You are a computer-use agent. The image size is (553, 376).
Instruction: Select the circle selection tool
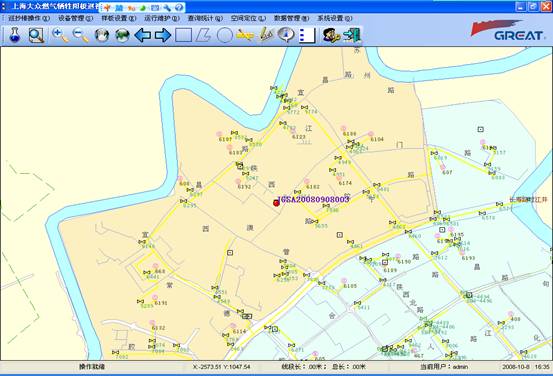click(x=224, y=35)
